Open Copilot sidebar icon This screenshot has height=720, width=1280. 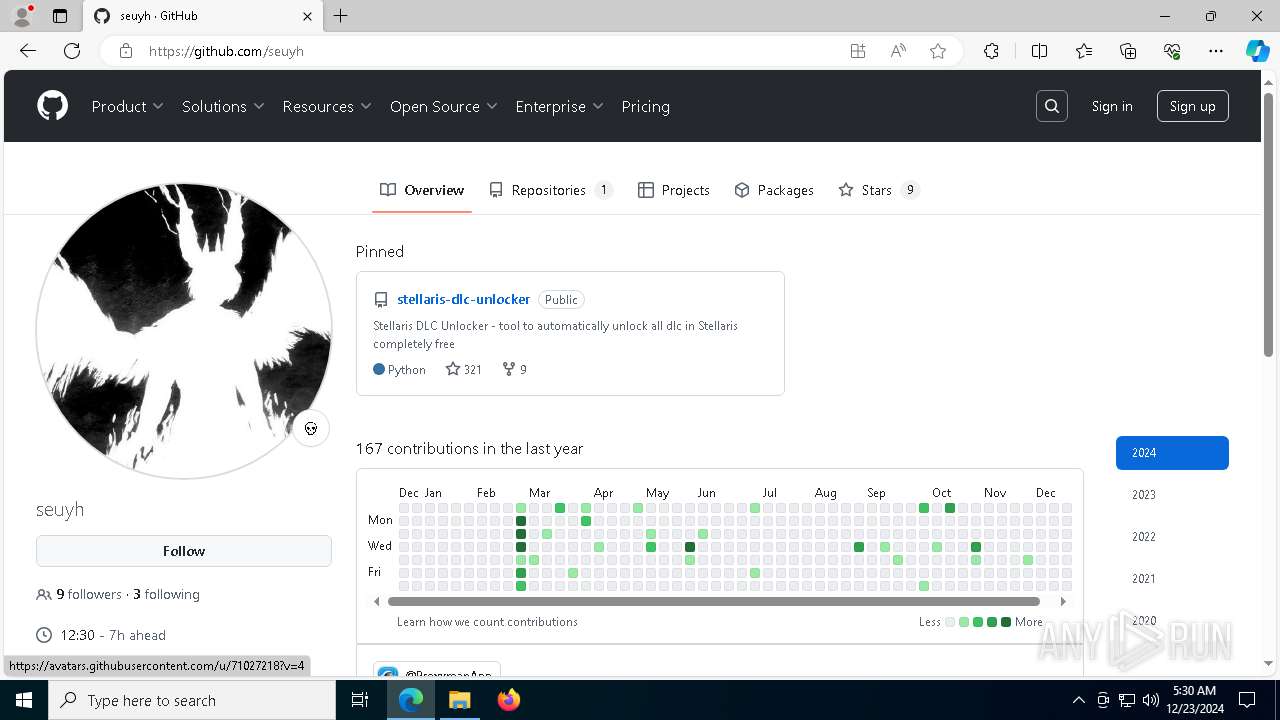1257,51
